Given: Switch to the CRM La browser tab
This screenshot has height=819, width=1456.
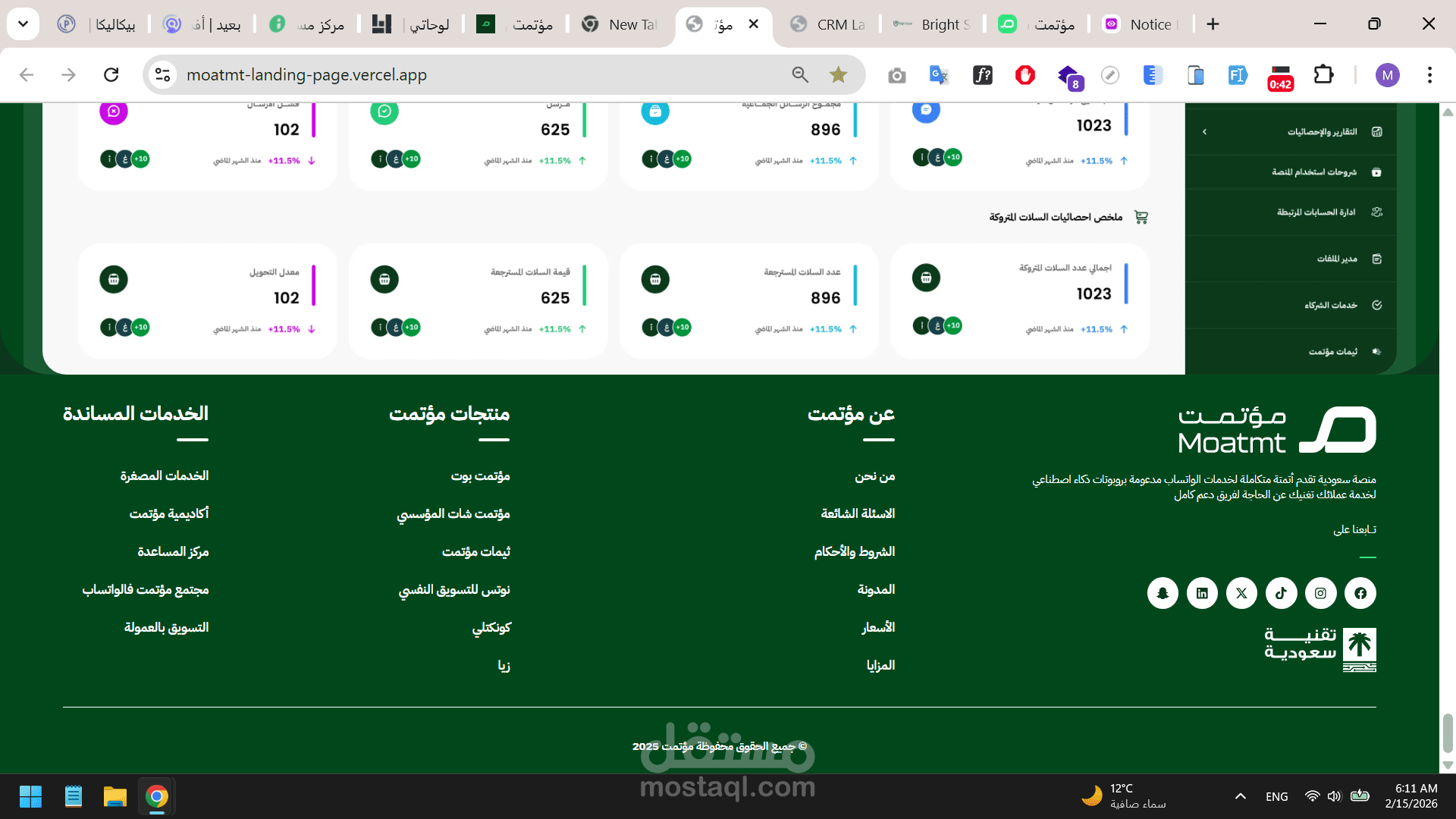Looking at the screenshot, I should (x=830, y=24).
